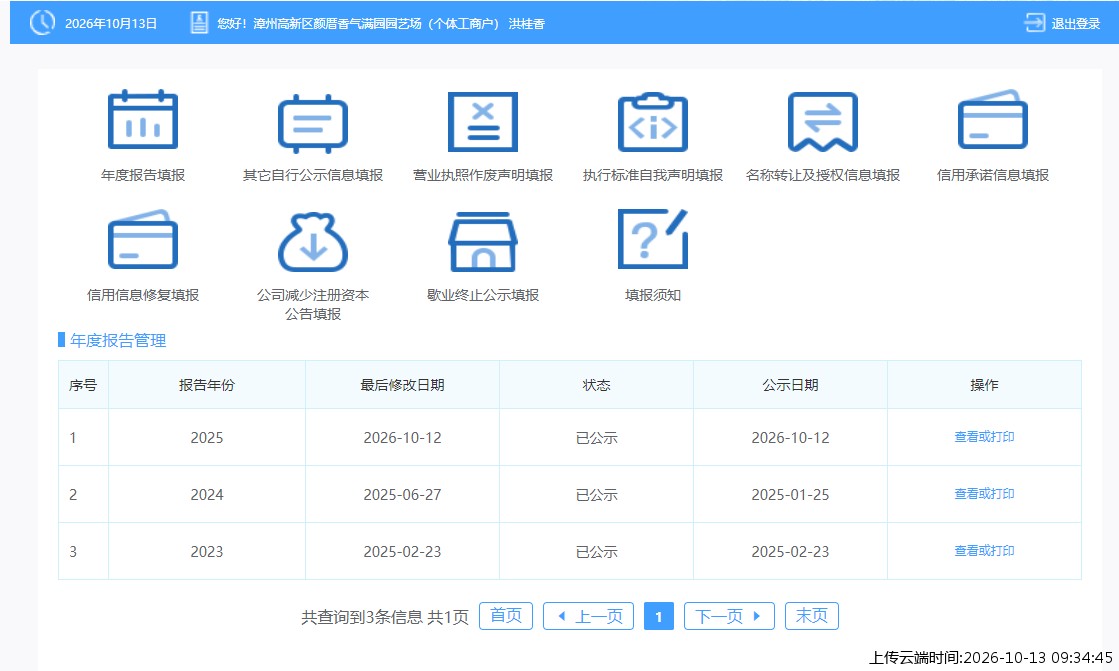Open 歇业终止公示填报 shop icon
1119x671 pixels.
tap(482, 242)
